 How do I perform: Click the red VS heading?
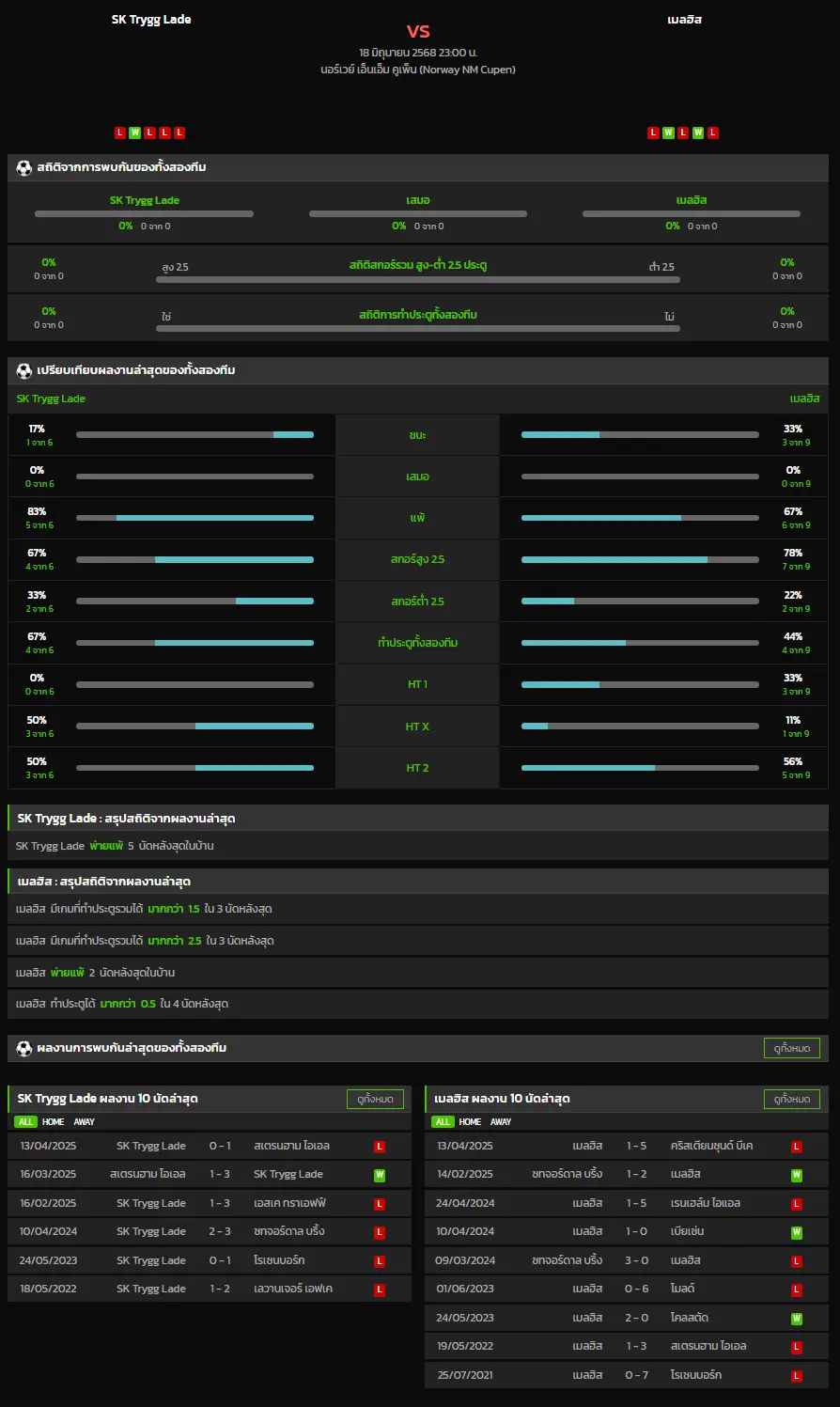click(x=418, y=31)
